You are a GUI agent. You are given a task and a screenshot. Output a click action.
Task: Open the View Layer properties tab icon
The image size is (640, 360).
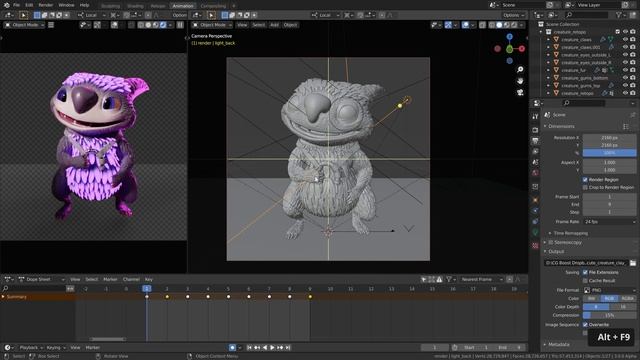pos(535,152)
